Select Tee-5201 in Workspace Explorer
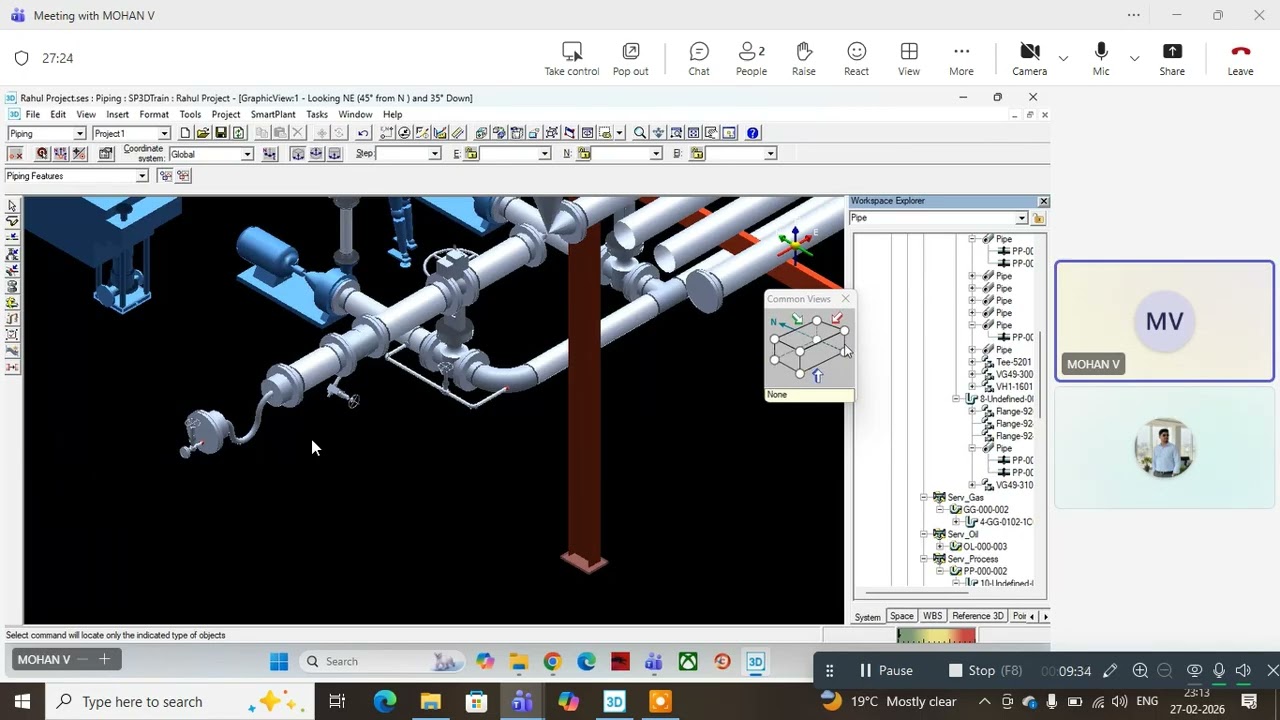Screen dimensions: 1280x720 coord(1014,362)
